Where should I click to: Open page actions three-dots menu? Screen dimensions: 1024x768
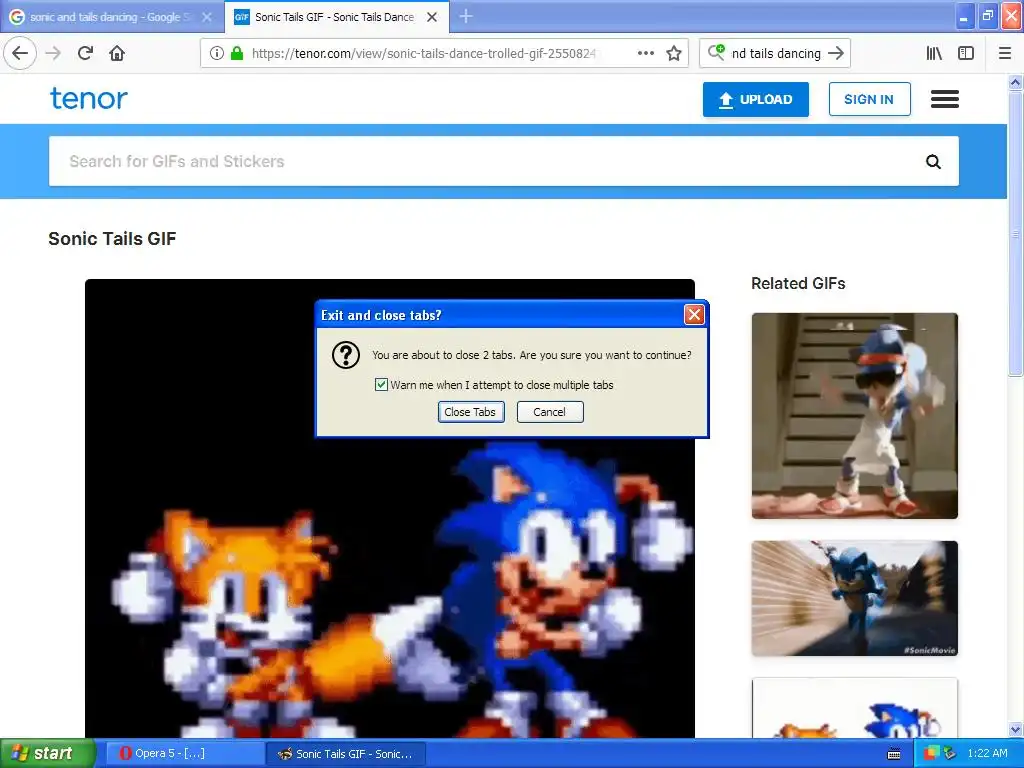(x=645, y=53)
